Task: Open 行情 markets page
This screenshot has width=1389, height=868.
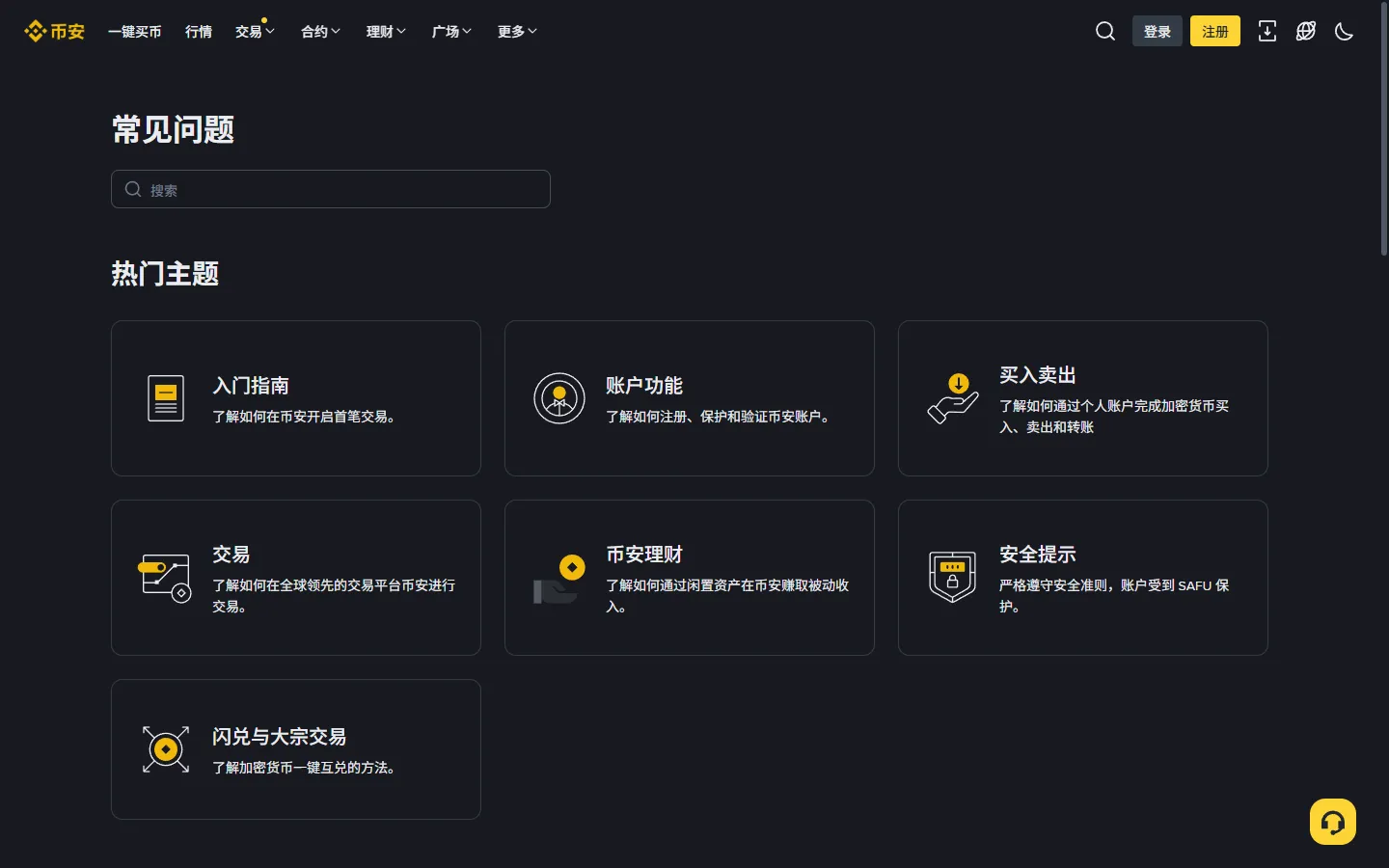Action: click(199, 32)
